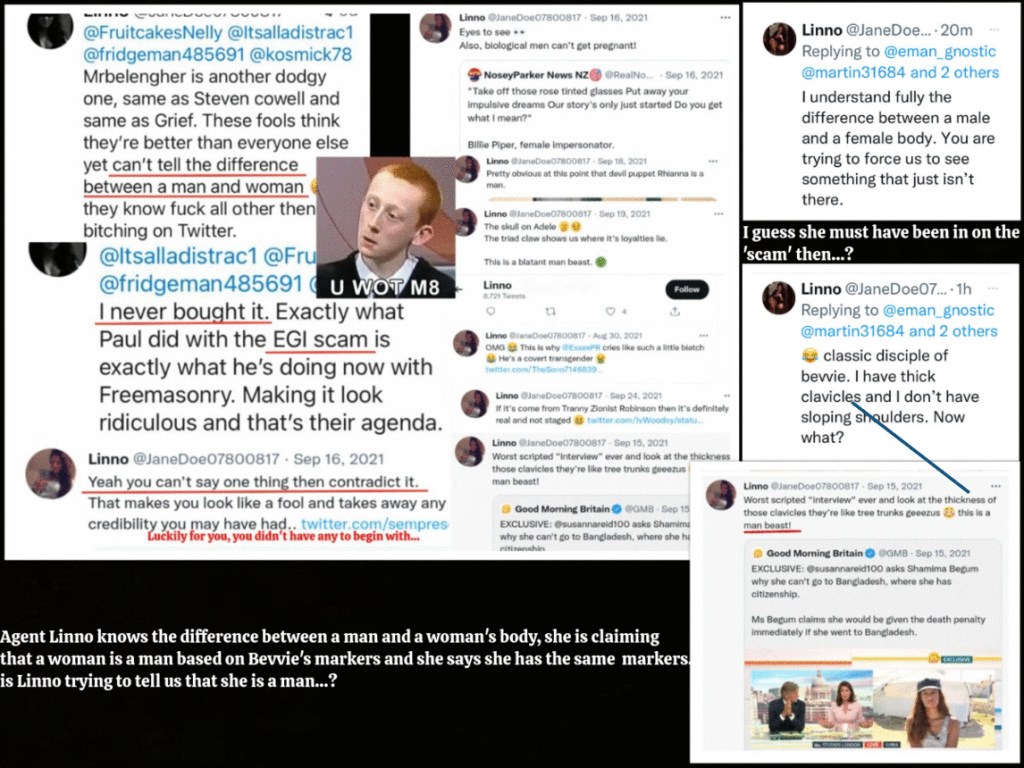1024x768 pixels.
Task: Click the U WOT M8 meme image
Action: 385,227
